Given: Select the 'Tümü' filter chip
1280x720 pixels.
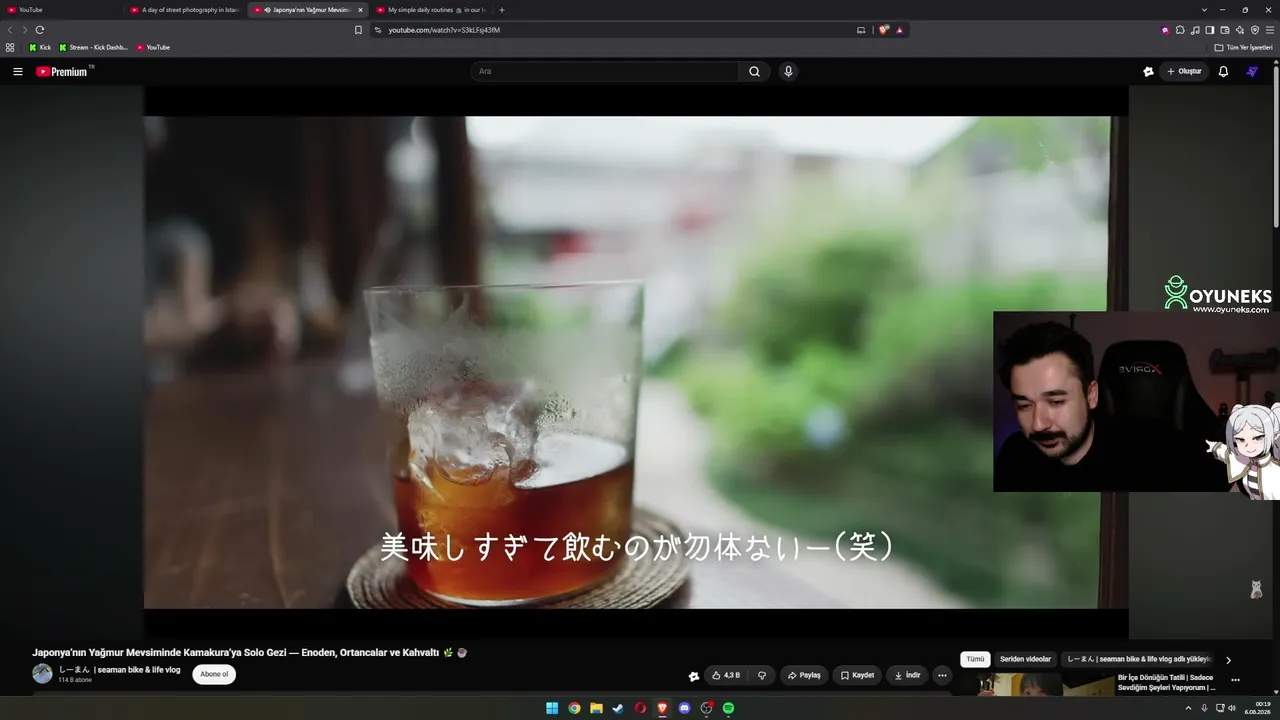Looking at the screenshot, I should (x=975, y=660).
